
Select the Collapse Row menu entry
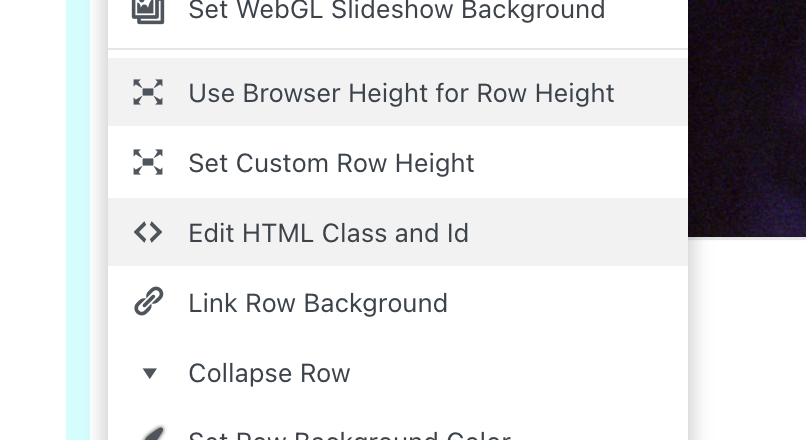coord(269,373)
